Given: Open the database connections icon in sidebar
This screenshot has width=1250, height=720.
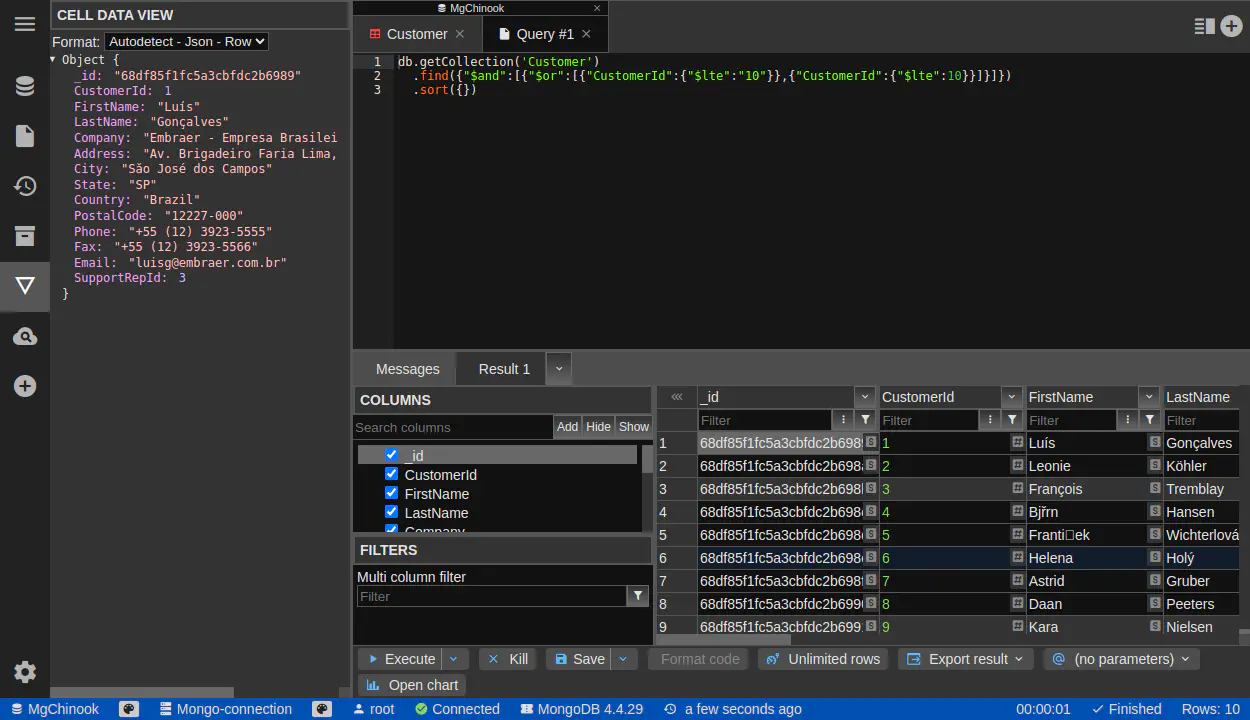Looking at the screenshot, I should point(25,87).
